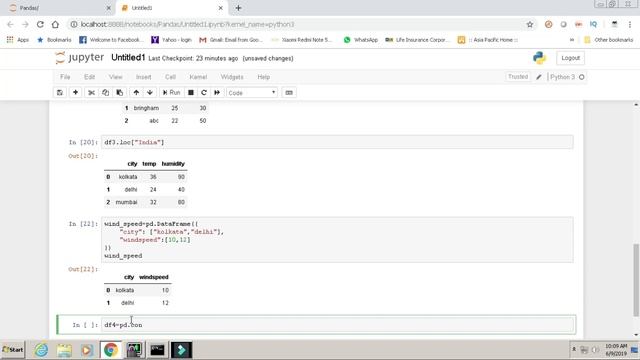Show more bookmarks chevron
Screen dimensions: 640x360
point(571,40)
